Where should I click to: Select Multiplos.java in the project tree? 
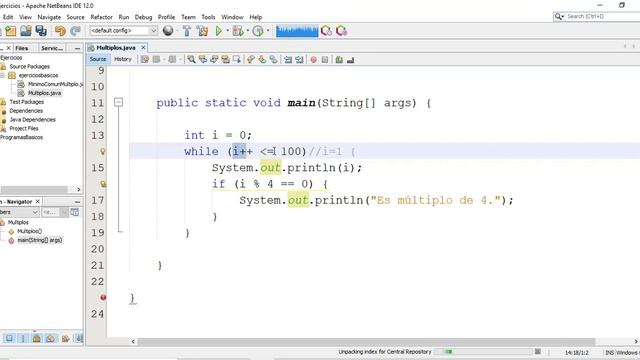(x=44, y=93)
